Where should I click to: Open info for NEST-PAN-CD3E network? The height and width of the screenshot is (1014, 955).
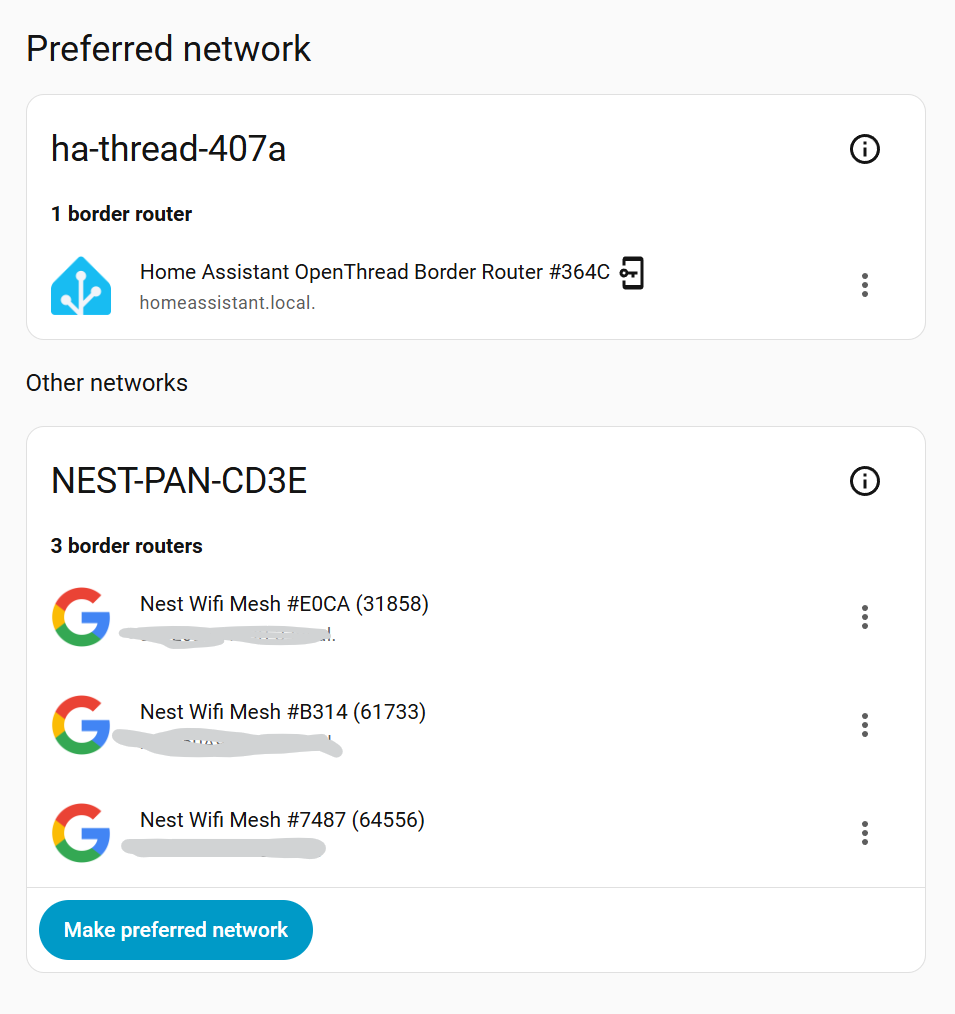pyautogui.click(x=864, y=482)
